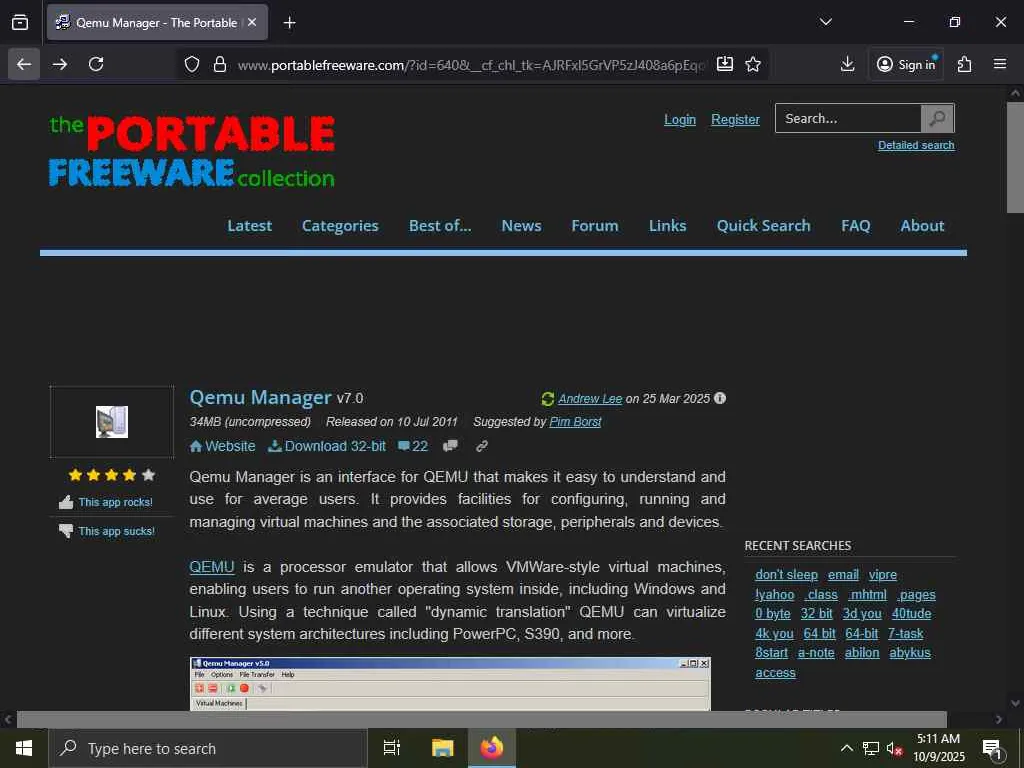This screenshot has height=768, width=1024.
Task: Go back to previous page
Action: click(24, 64)
